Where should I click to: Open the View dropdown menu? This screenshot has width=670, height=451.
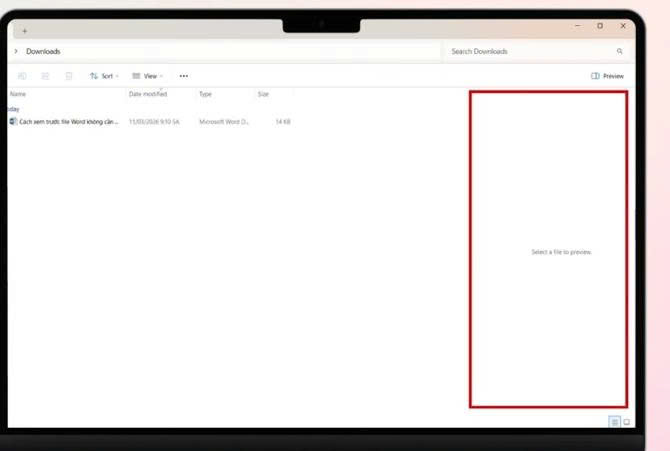point(147,76)
